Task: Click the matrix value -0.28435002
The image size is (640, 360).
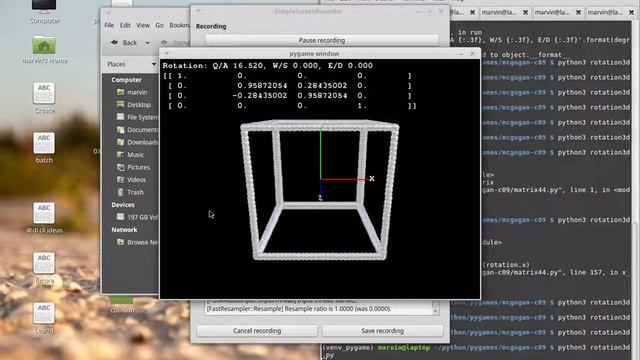Action: (260, 96)
